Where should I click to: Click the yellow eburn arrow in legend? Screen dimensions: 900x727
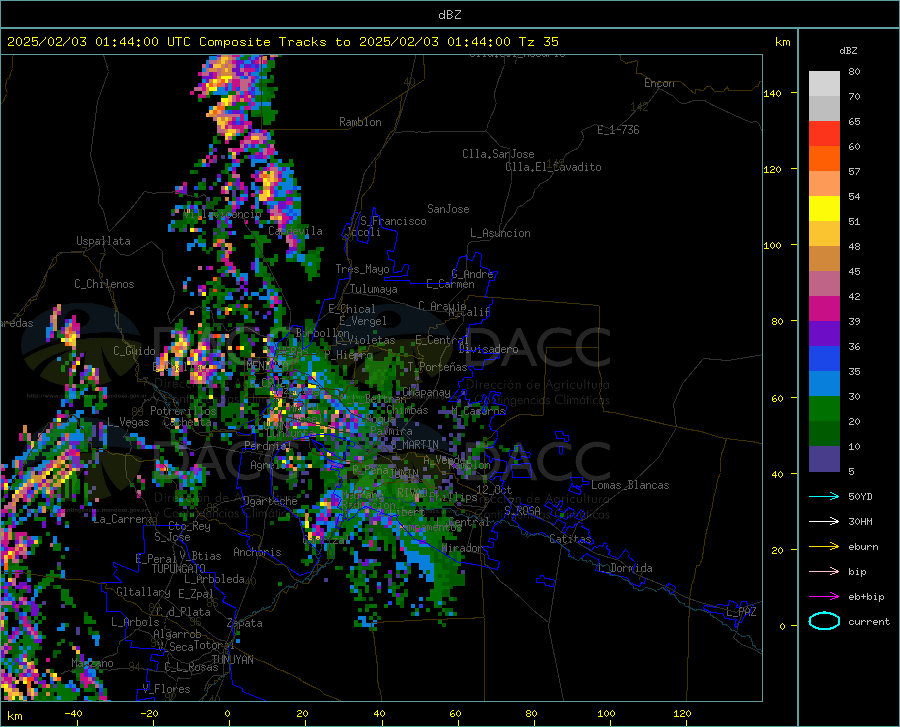point(824,547)
